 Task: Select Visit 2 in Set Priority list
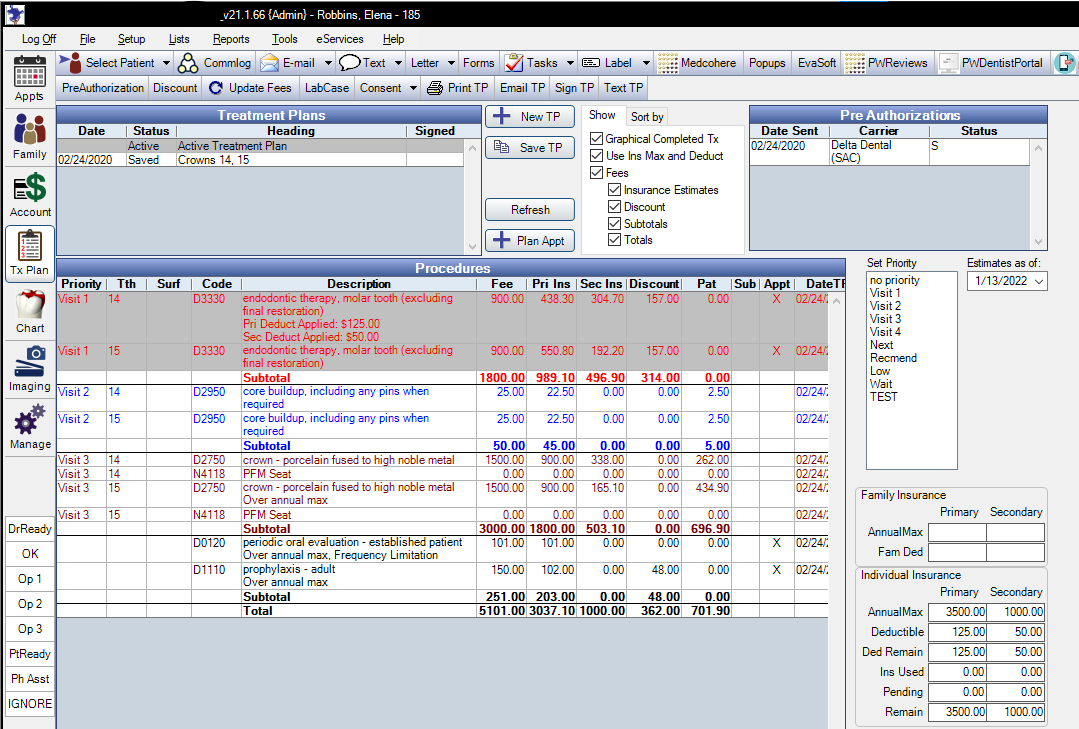click(885, 306)
